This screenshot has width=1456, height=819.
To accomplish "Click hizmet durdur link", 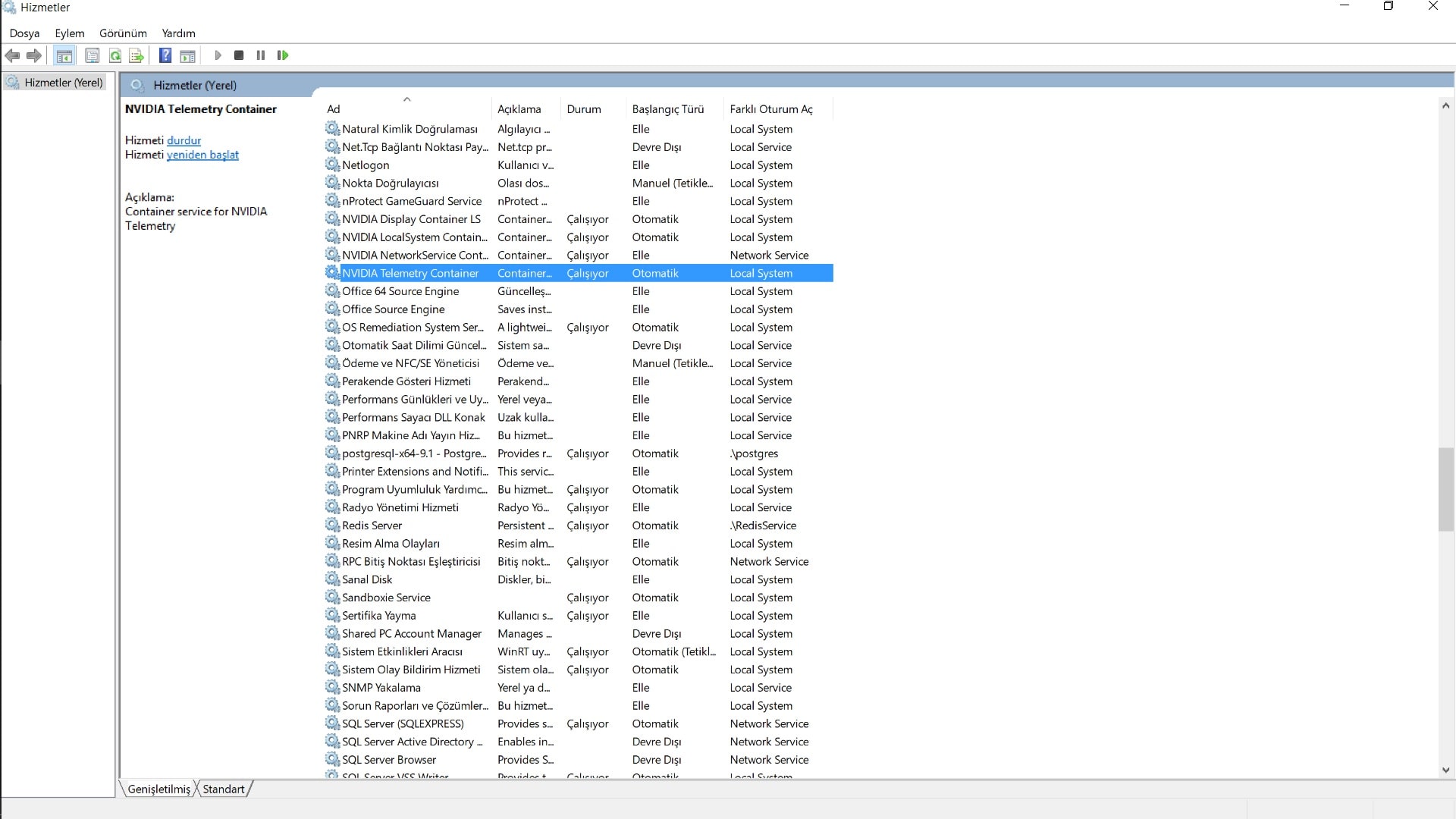I will click(x=183, y=140).
